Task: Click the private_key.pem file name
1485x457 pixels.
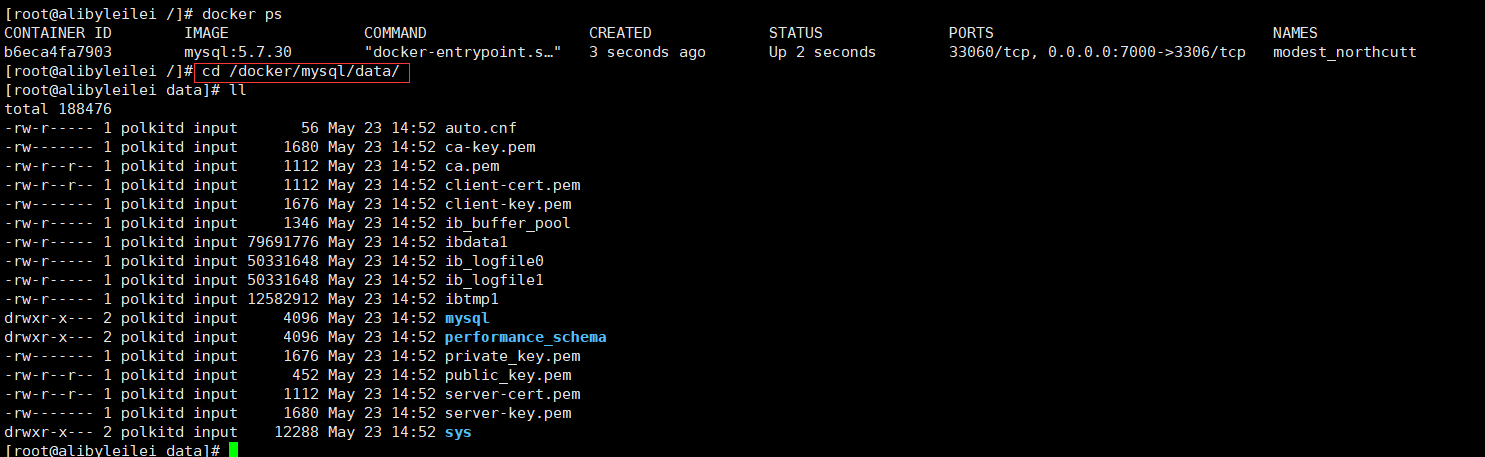Action: point(513,356)
